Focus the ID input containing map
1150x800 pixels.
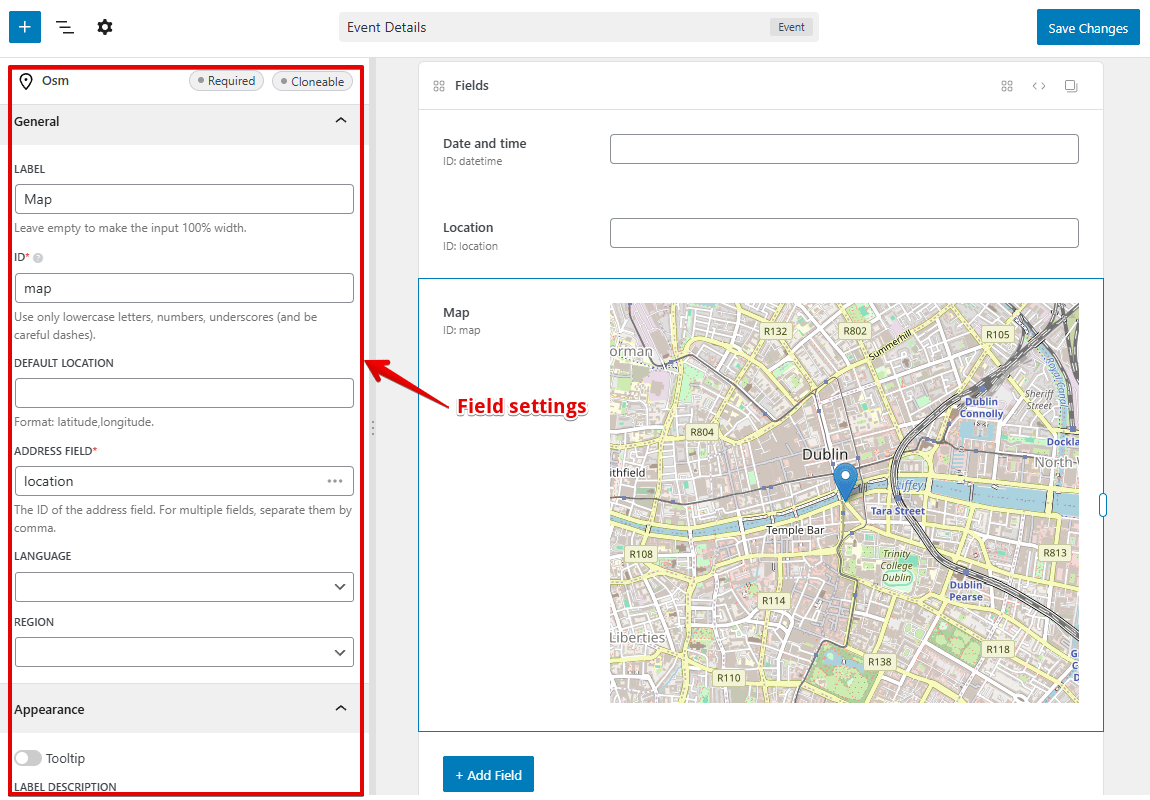(x=184, y=288)
